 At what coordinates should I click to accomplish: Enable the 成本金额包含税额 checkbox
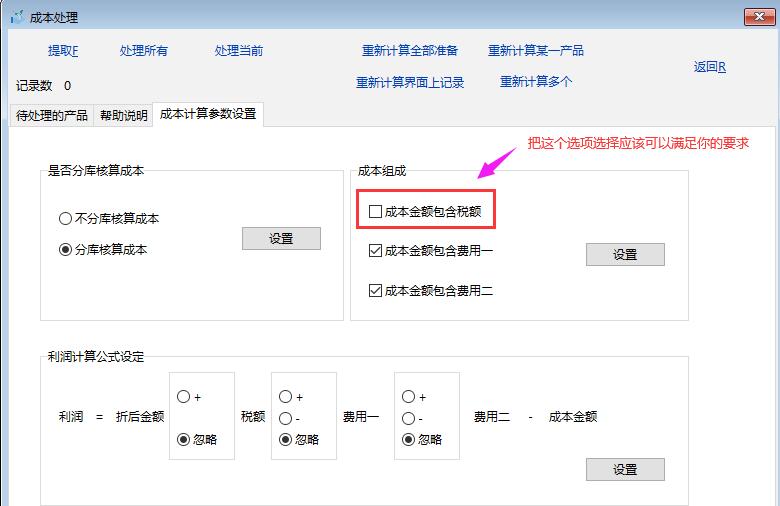coord(376,212)
